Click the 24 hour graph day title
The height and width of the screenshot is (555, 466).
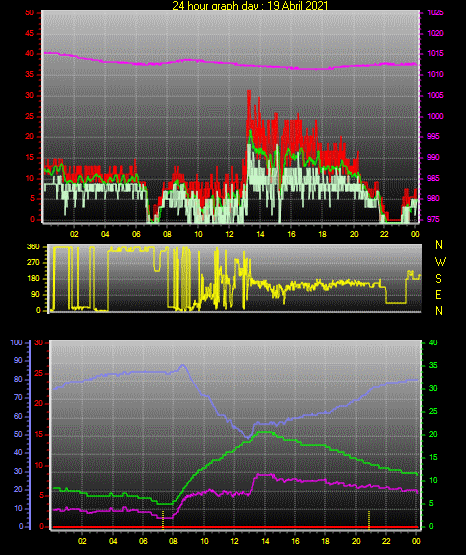point(250,5)
